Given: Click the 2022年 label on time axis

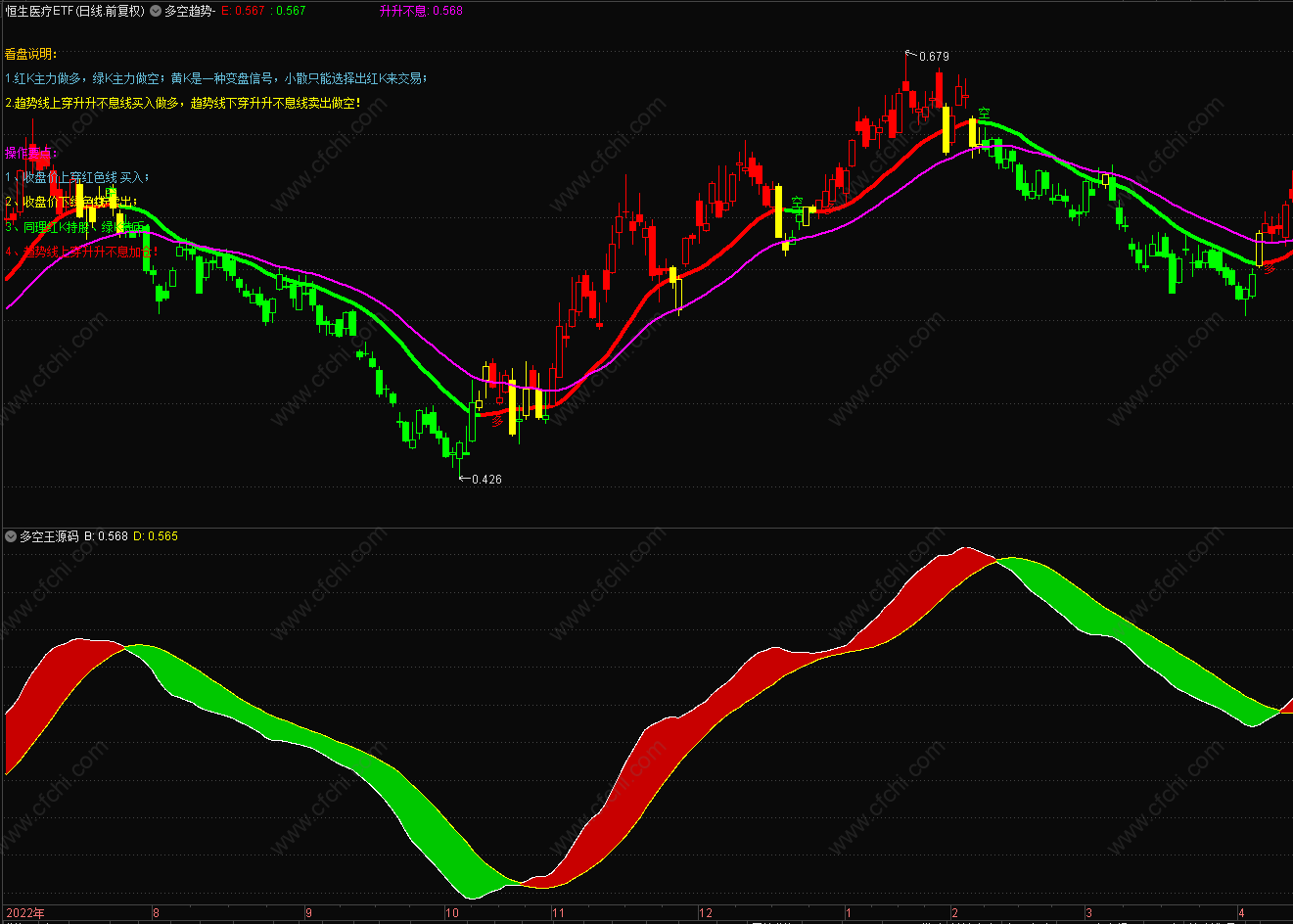Looking at the screenshot, I should pos(24,913).
